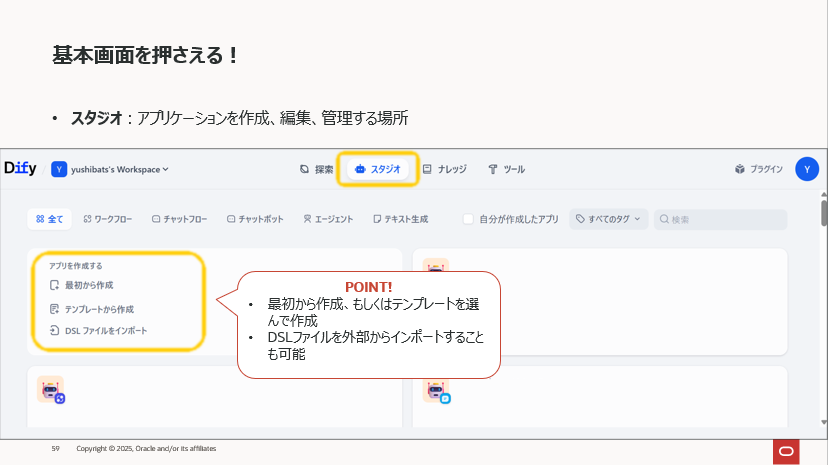Image resolution: width=828 pixels, height=465 pixels.
Task: Click the chevron next to すべてのタグ
Action: click(x=637, y=219)
